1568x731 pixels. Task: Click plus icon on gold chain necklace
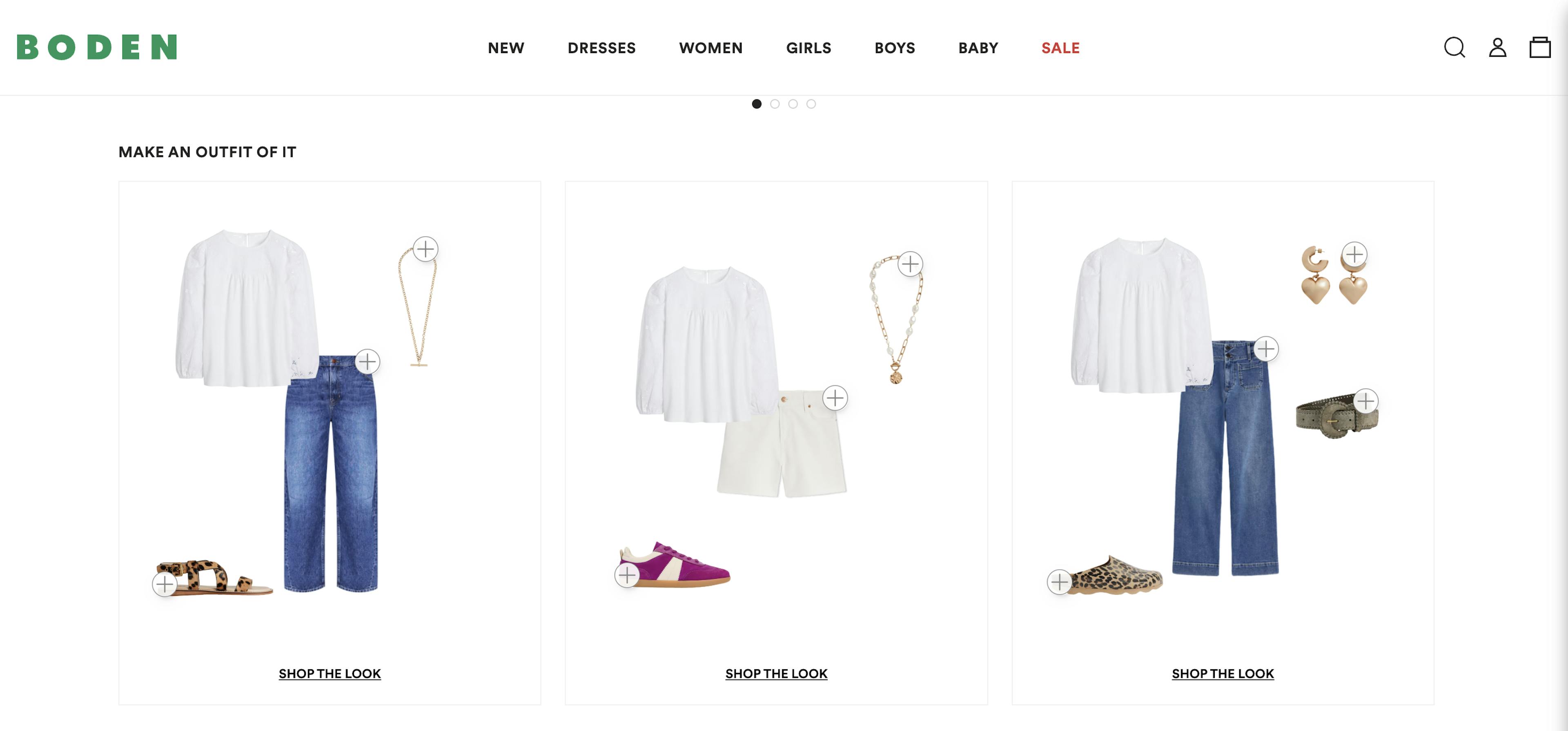[x=425, y=249]
